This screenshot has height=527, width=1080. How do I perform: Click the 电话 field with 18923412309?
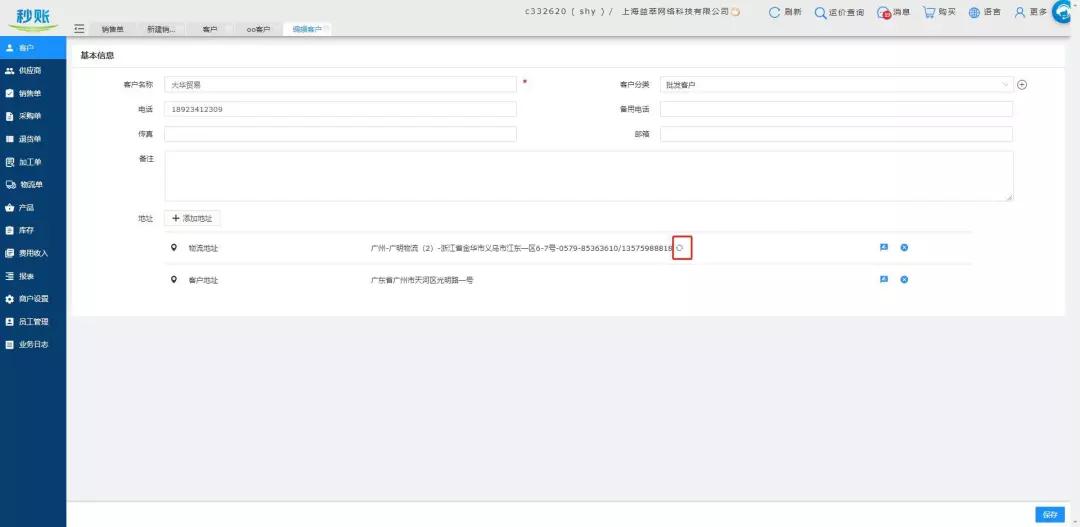pos(340,109)
